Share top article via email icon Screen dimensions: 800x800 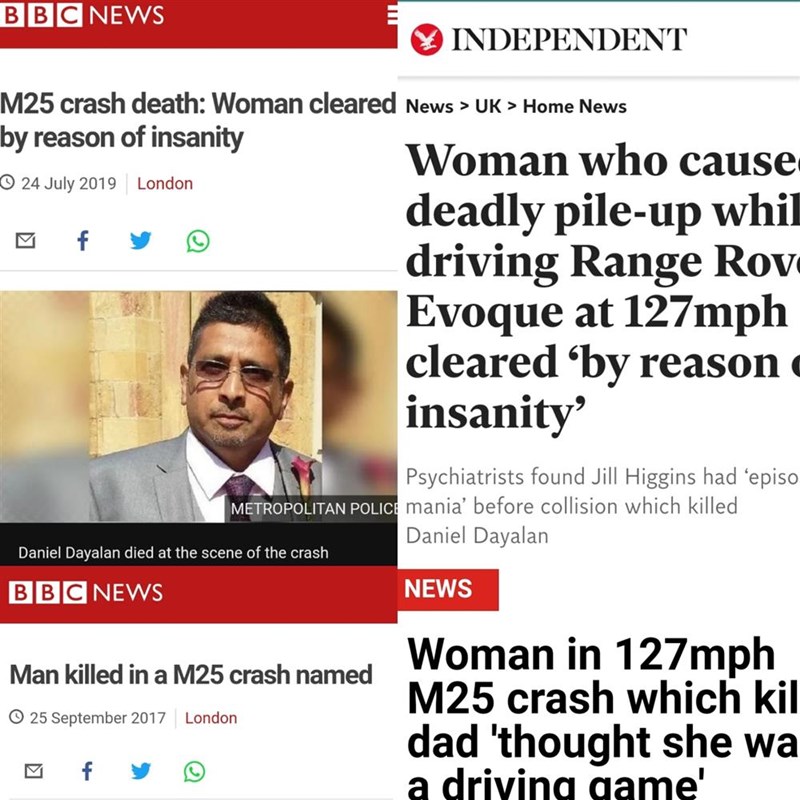pos(26,240)
